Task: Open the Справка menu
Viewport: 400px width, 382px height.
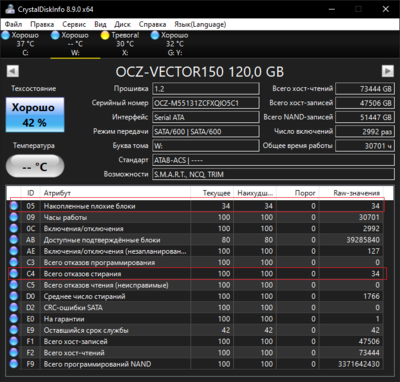Action: (x=152, y=24)
